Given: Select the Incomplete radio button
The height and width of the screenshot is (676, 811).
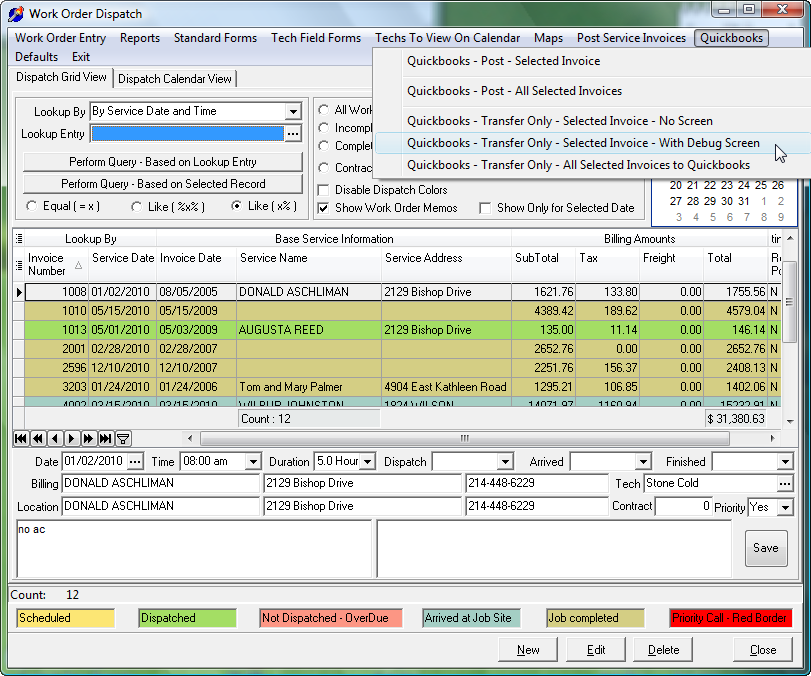Looking at the screenshot, I should coord(324,128).
